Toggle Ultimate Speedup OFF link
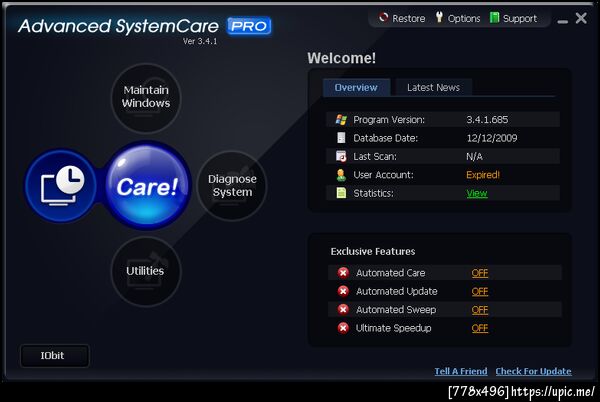The image size is (600, 402). coord(480,328)
